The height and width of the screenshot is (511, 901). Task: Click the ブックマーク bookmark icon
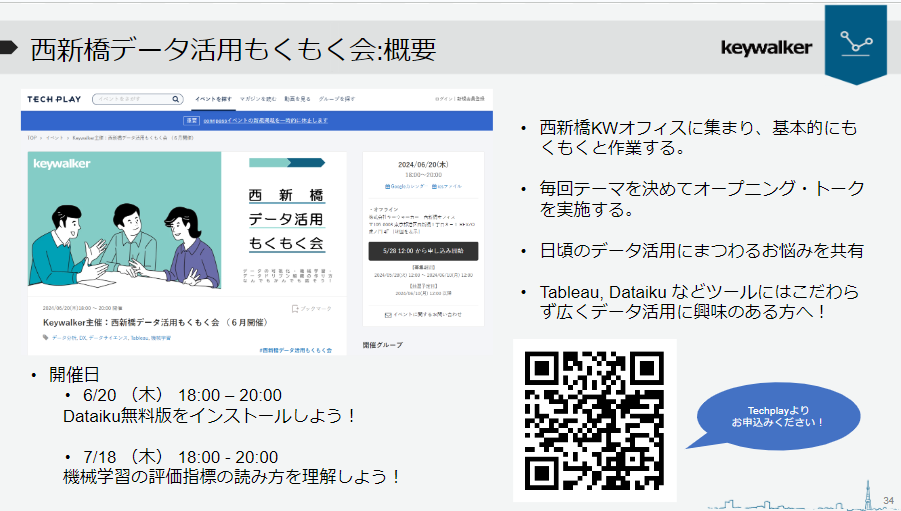pos(295,309)
